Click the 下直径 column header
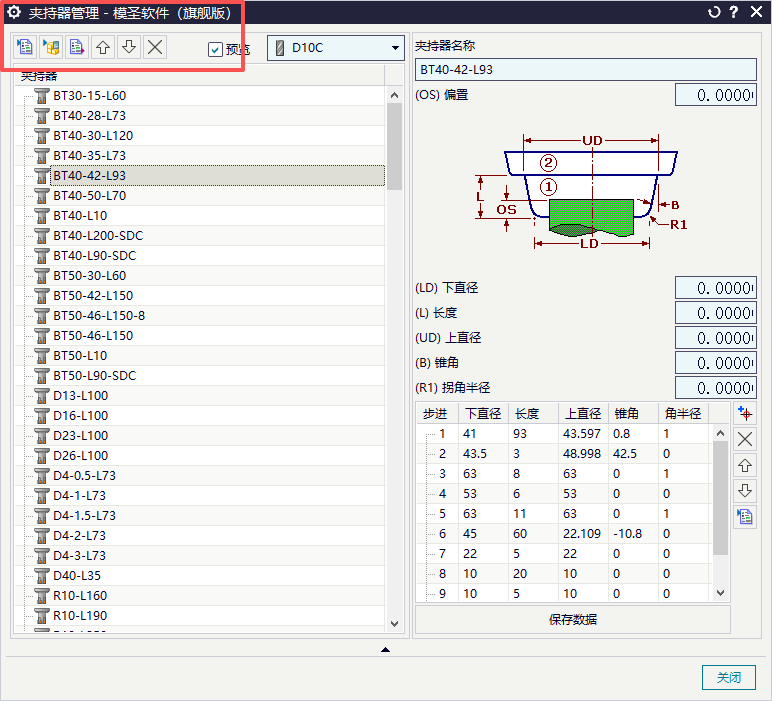Screen dimensions: 772x701 [x=483, y=414]
